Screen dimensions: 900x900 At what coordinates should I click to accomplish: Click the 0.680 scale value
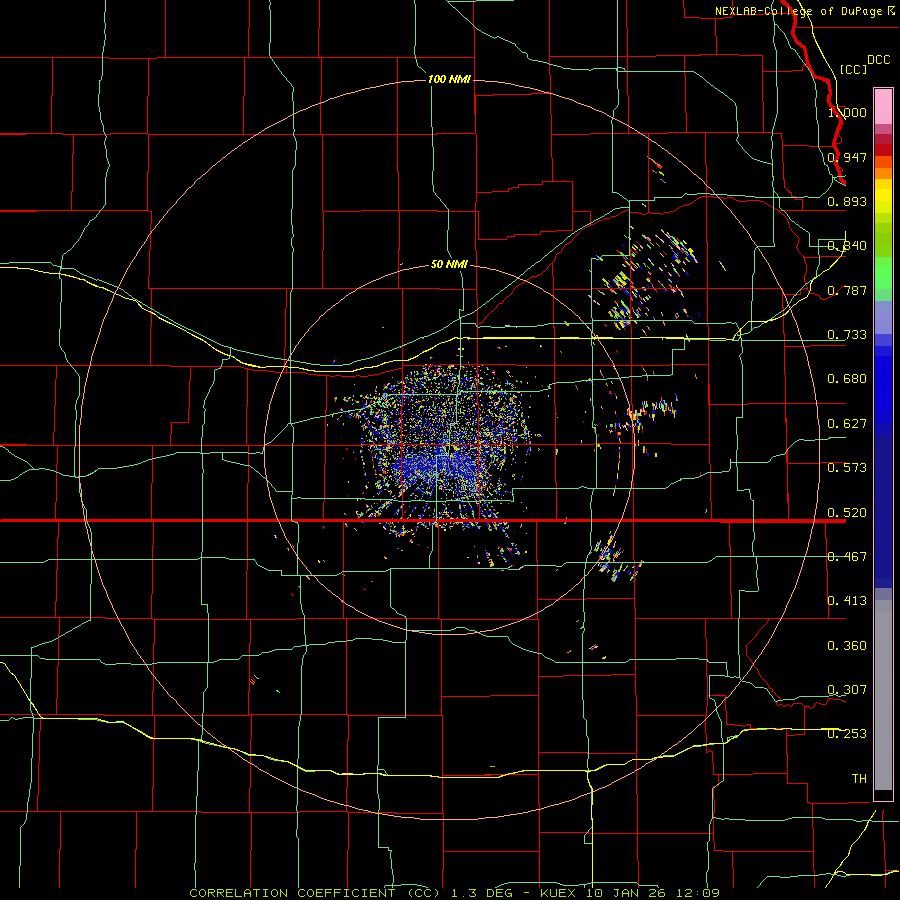[847, 379]
